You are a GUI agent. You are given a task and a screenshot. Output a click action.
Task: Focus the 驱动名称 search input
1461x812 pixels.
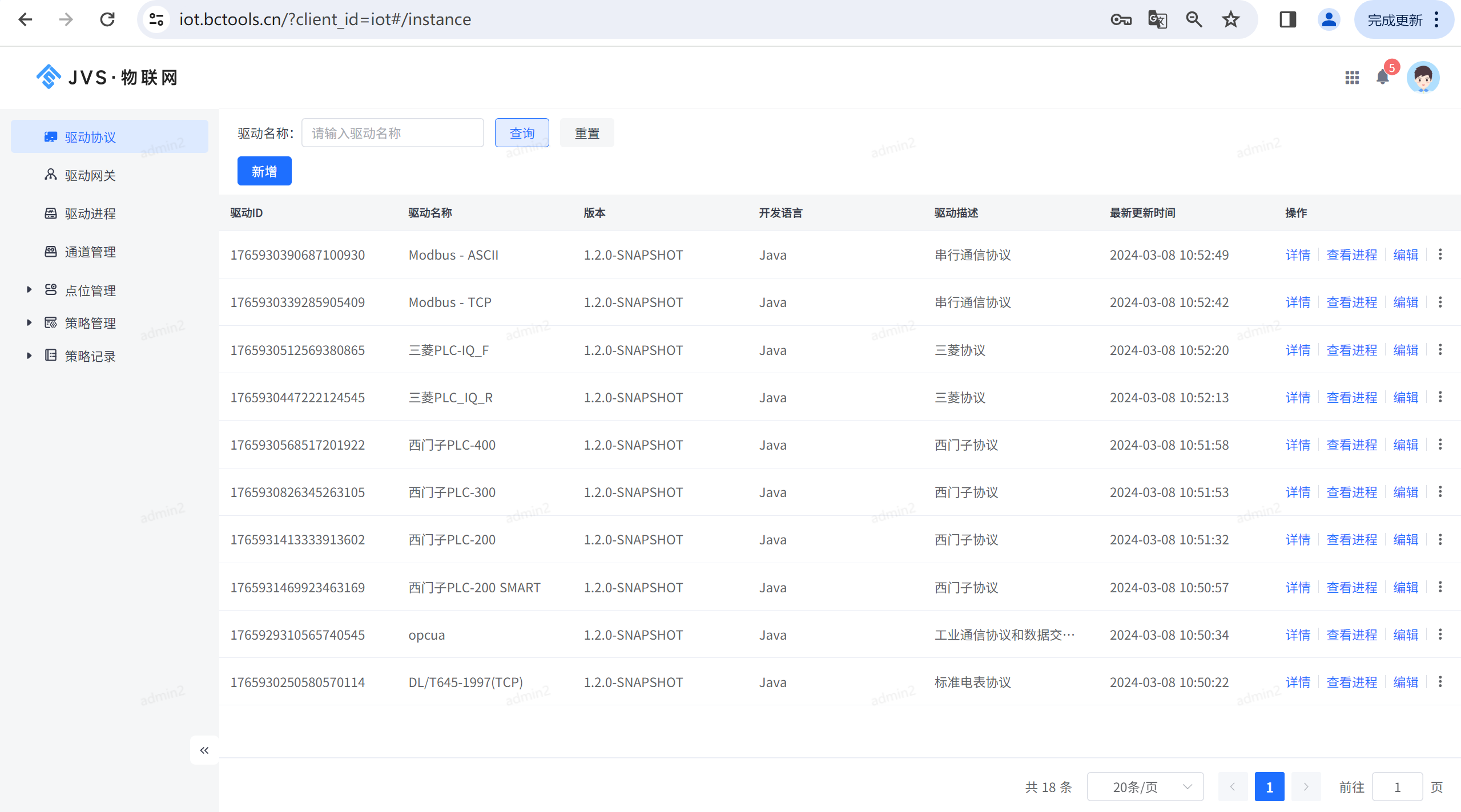click(393, 133)
